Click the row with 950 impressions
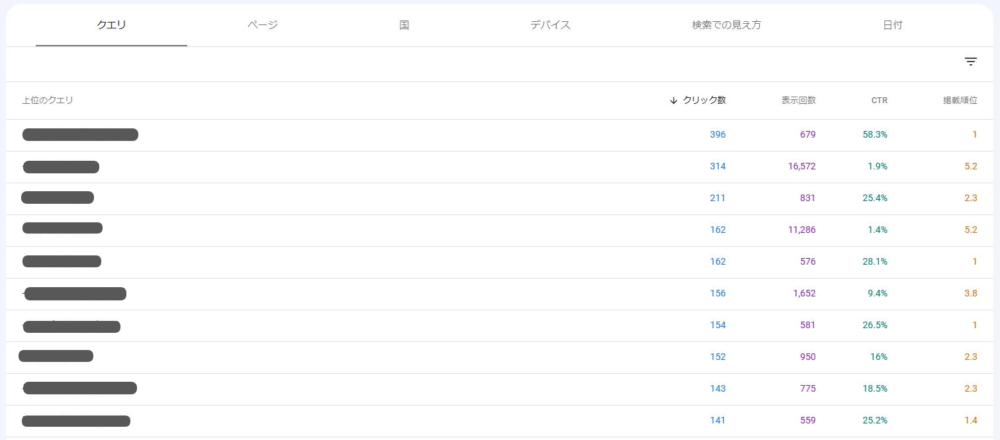This screenshot has height=440, width=1000. (x=500, y=357)
